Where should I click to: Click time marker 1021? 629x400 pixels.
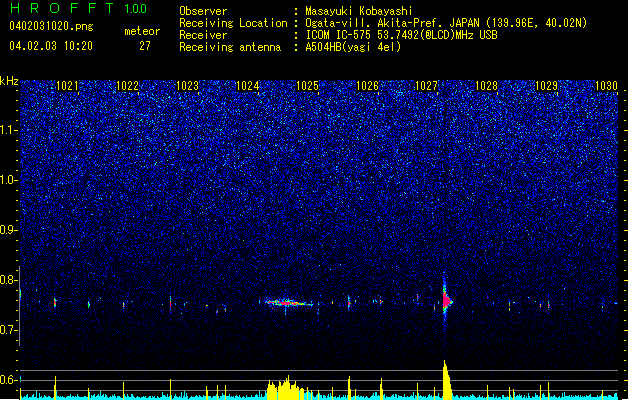67,86
